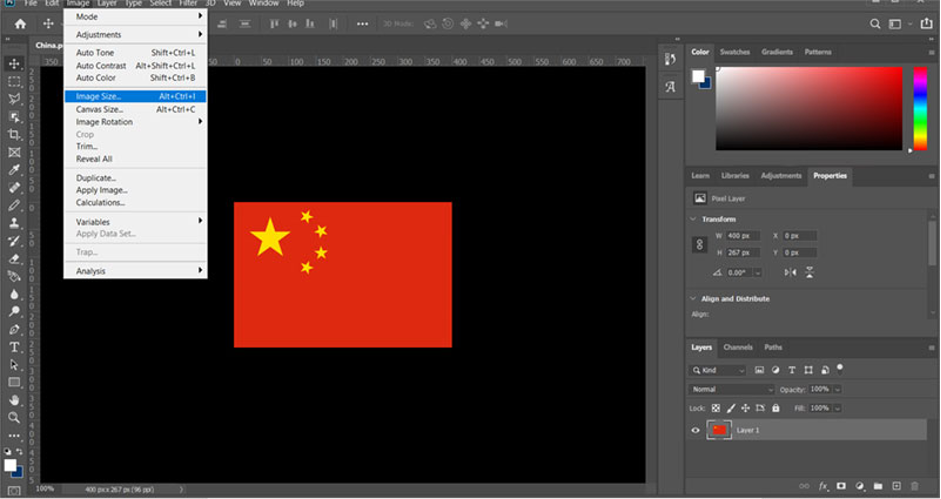This screenshot has width=941, height=499.
Task: Select the Move tool in the toolbar
Action: point(14,64)
